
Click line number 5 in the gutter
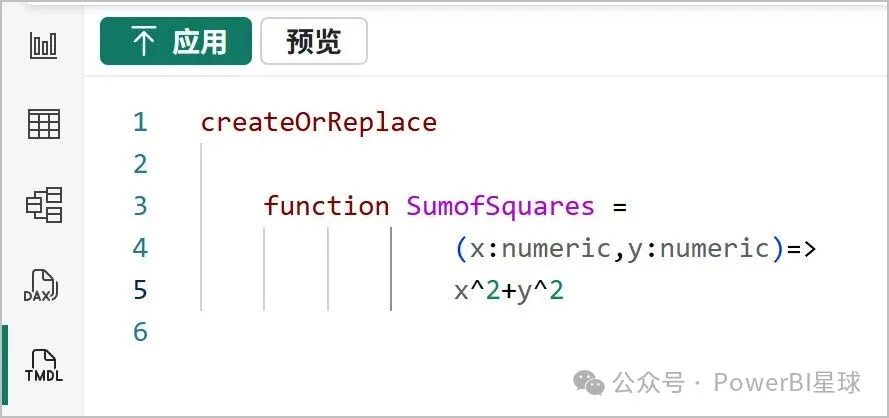pyautogui.click(x=140, y=290)
